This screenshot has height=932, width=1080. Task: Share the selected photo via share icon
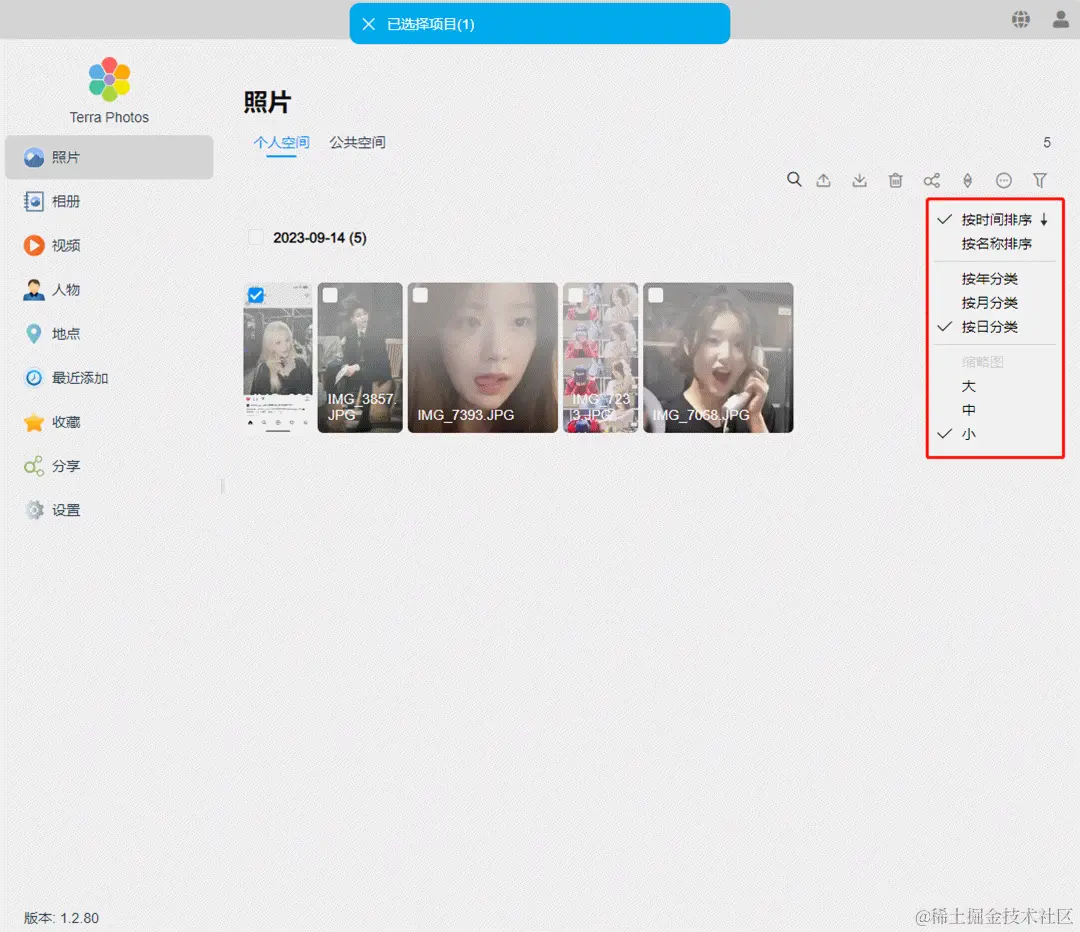(931, 180)
